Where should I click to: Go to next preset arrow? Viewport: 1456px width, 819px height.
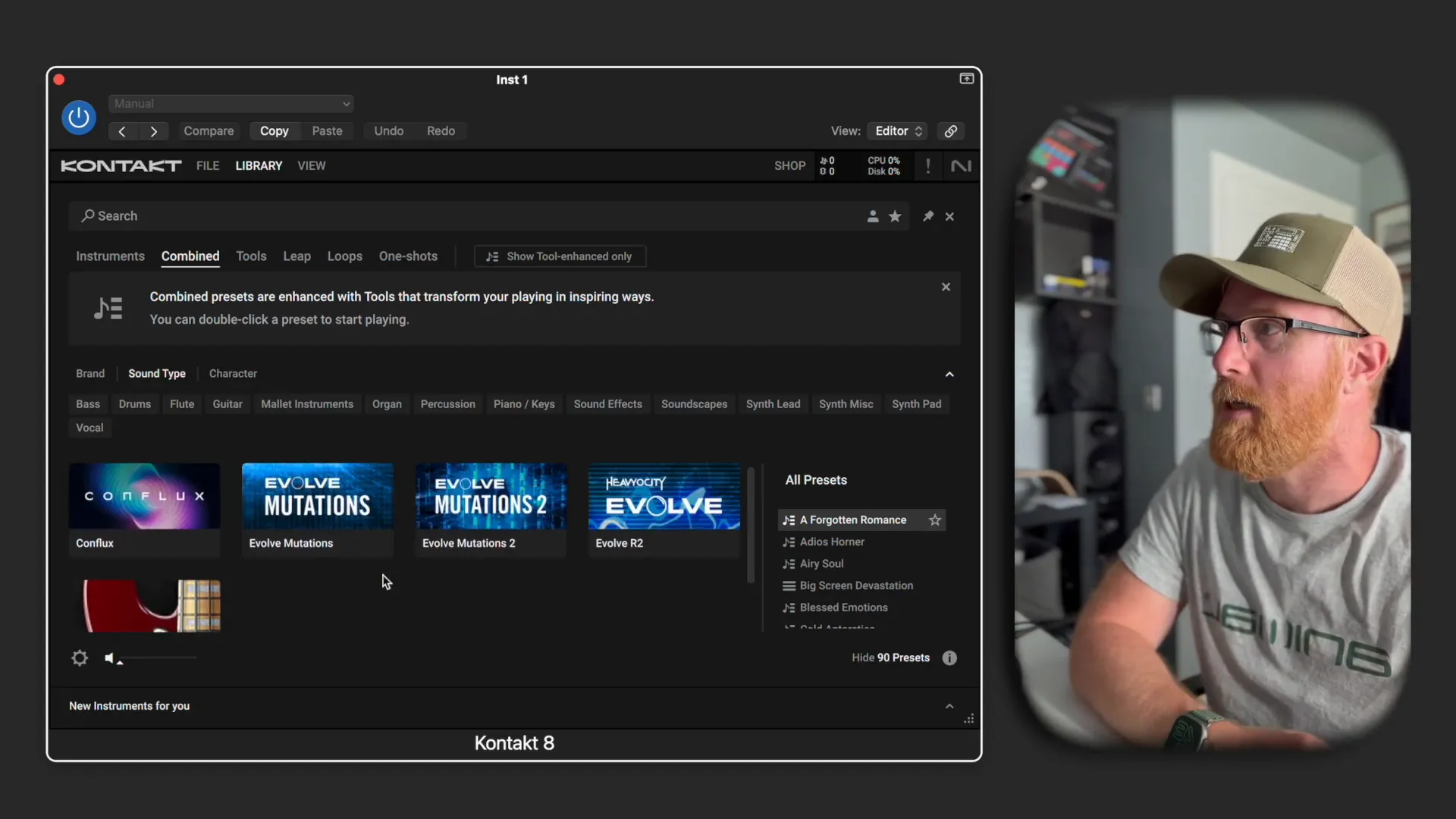[x=154, y=131]
